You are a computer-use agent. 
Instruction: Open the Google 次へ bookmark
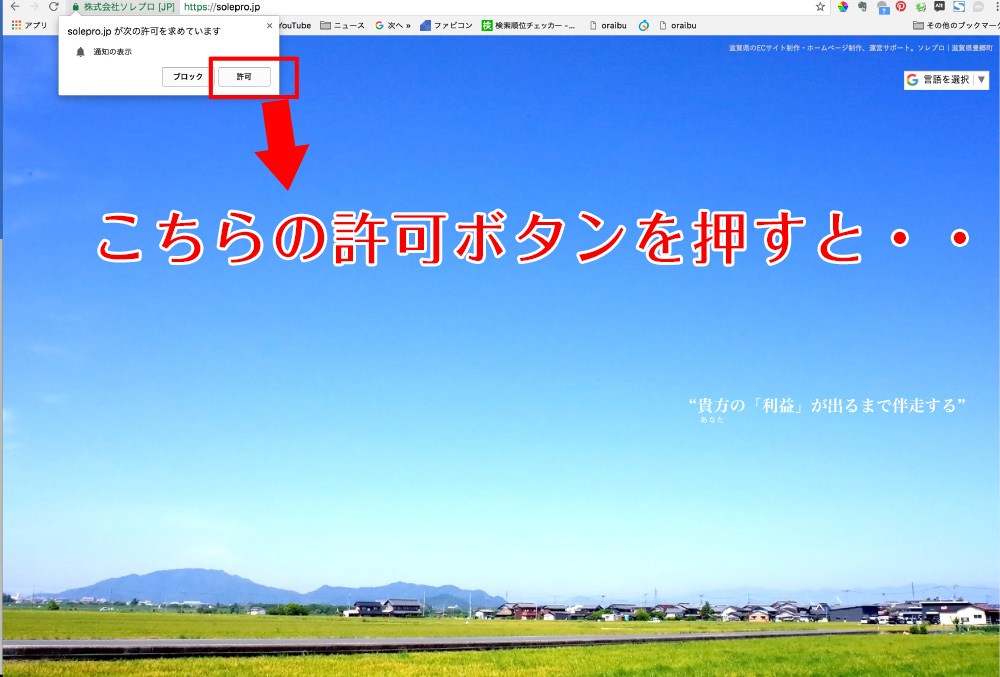(393, 25)
